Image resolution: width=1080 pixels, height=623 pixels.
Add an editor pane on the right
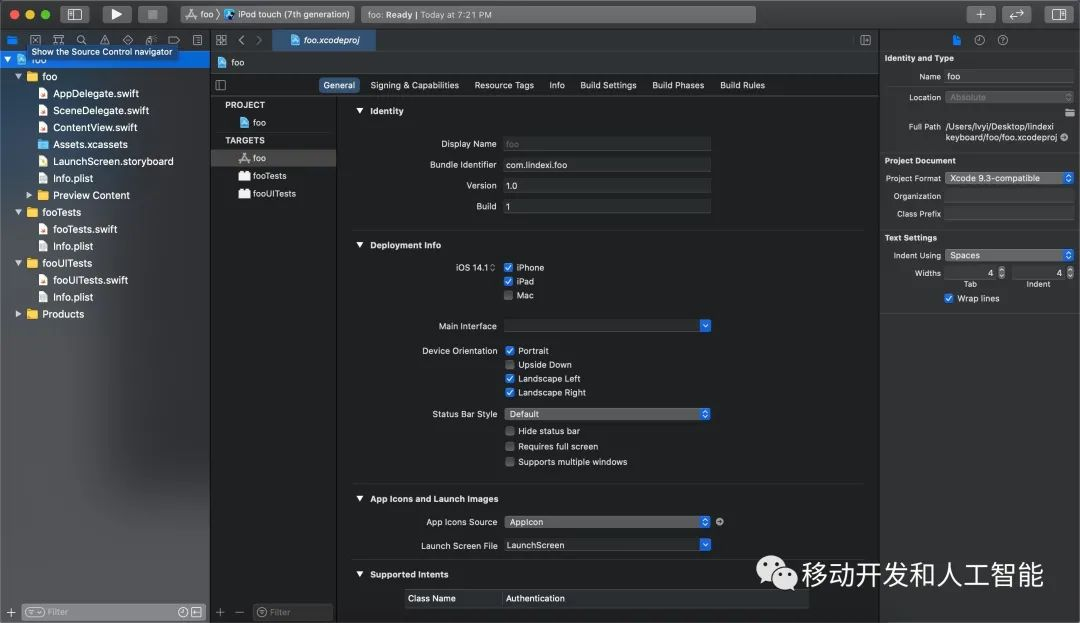click(x=865, y=40)
